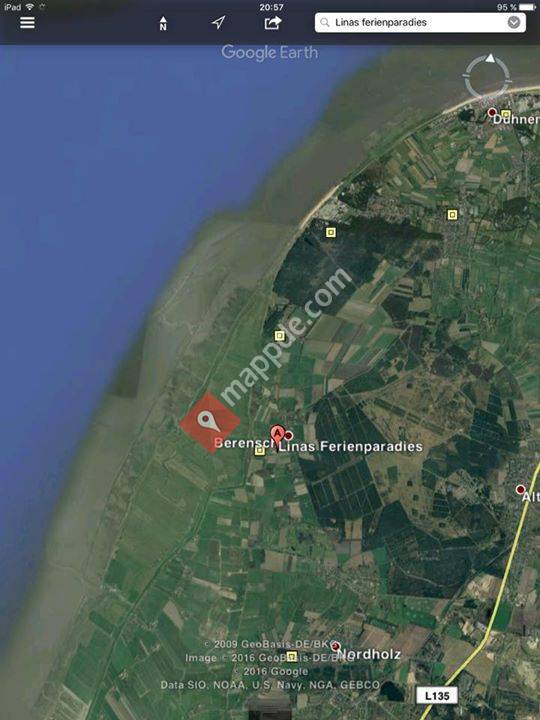Open the hamburger menu

pyautogui.click(x=27, y=22)
